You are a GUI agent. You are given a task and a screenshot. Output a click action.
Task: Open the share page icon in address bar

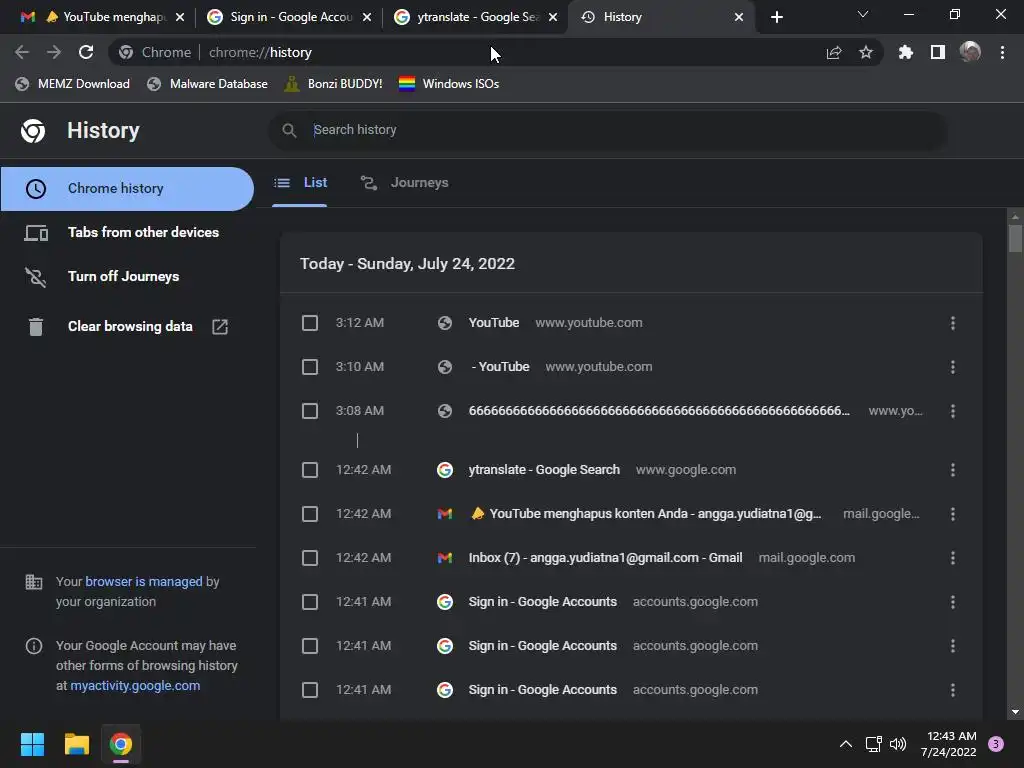[x=834, y=52]
